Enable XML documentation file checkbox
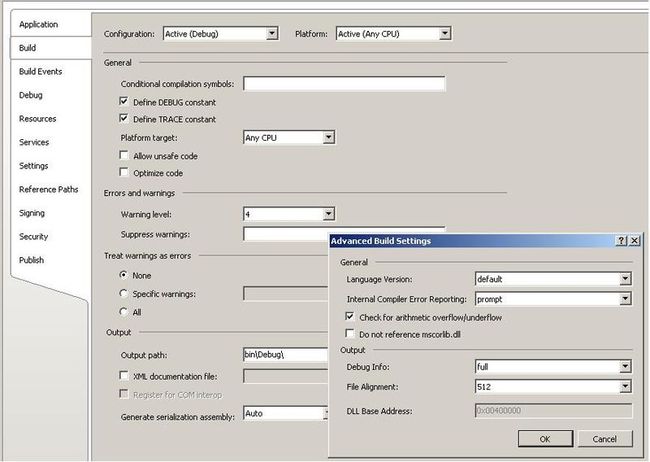 point(124,375)
